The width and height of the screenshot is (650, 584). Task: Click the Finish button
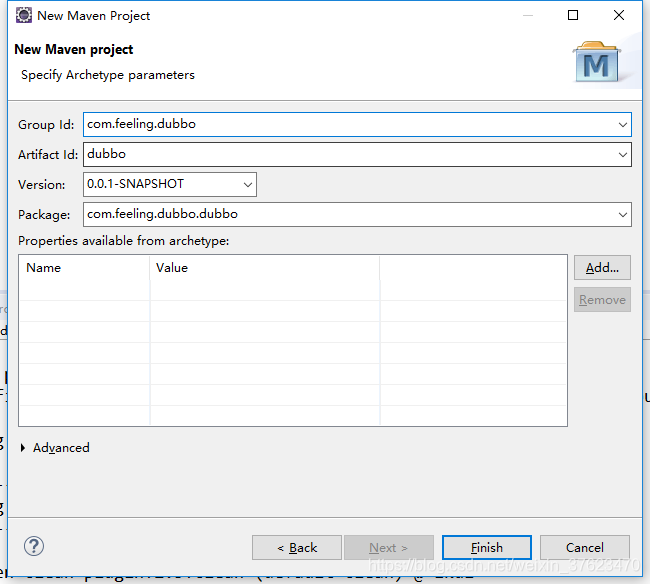click(x=487, y=548)
